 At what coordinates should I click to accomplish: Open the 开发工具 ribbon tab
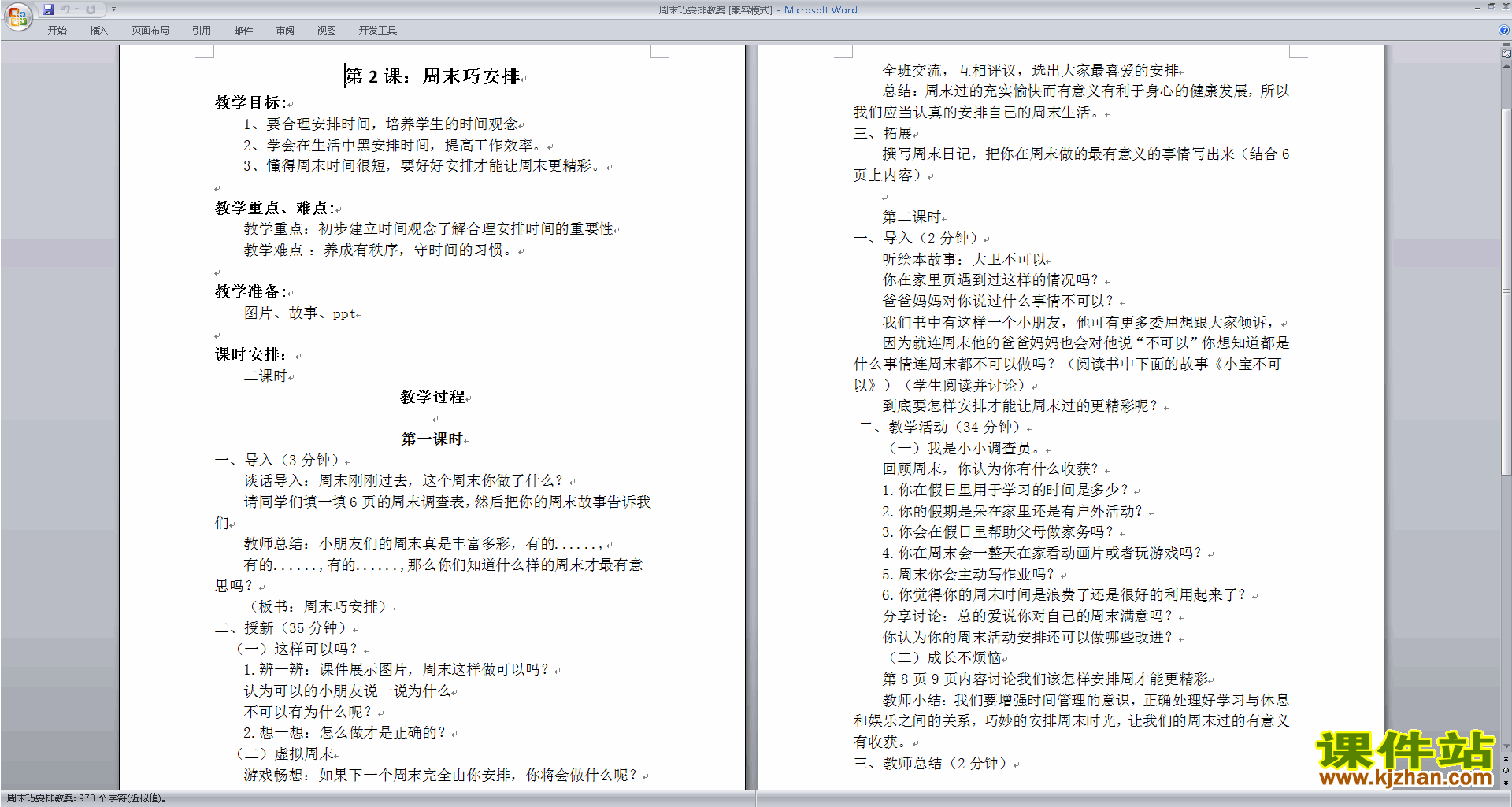click(x=377, y=31)
